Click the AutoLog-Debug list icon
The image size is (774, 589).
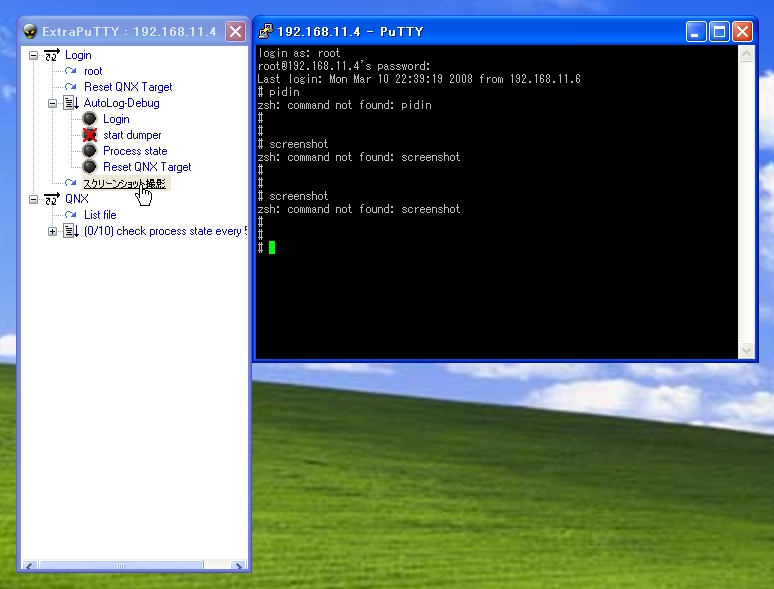[71, 103]
